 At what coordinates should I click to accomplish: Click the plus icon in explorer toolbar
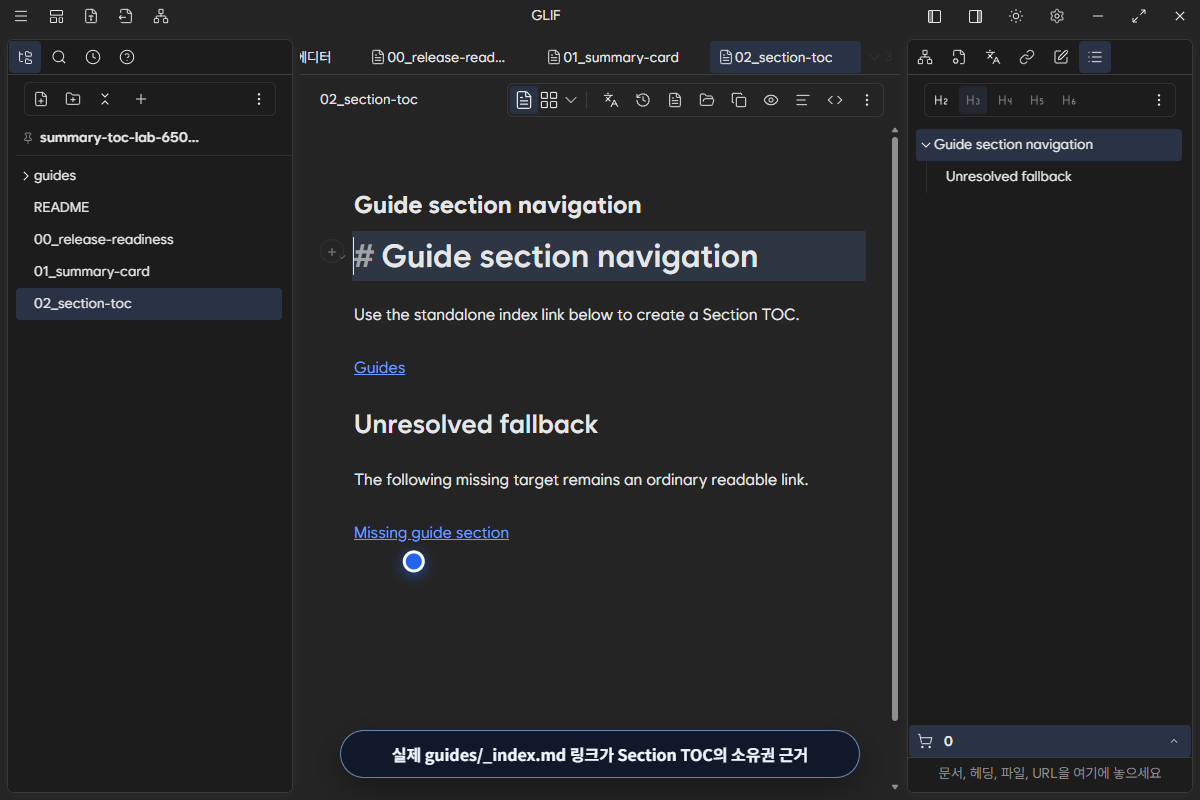(x=141, y=99)
